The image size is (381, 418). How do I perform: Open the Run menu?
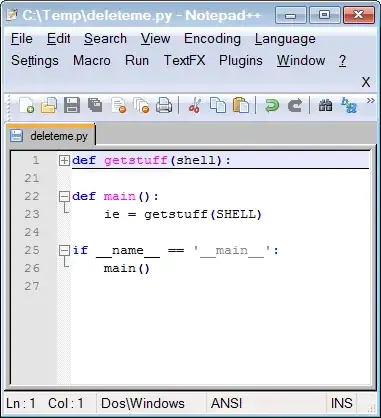[137, 61]
